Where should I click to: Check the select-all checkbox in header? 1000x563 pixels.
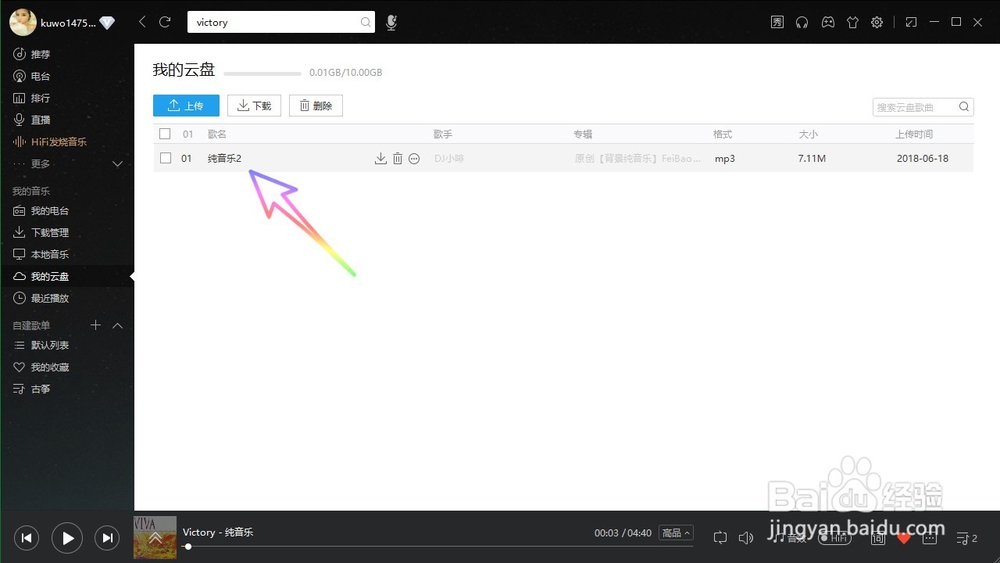click(165, 134)
